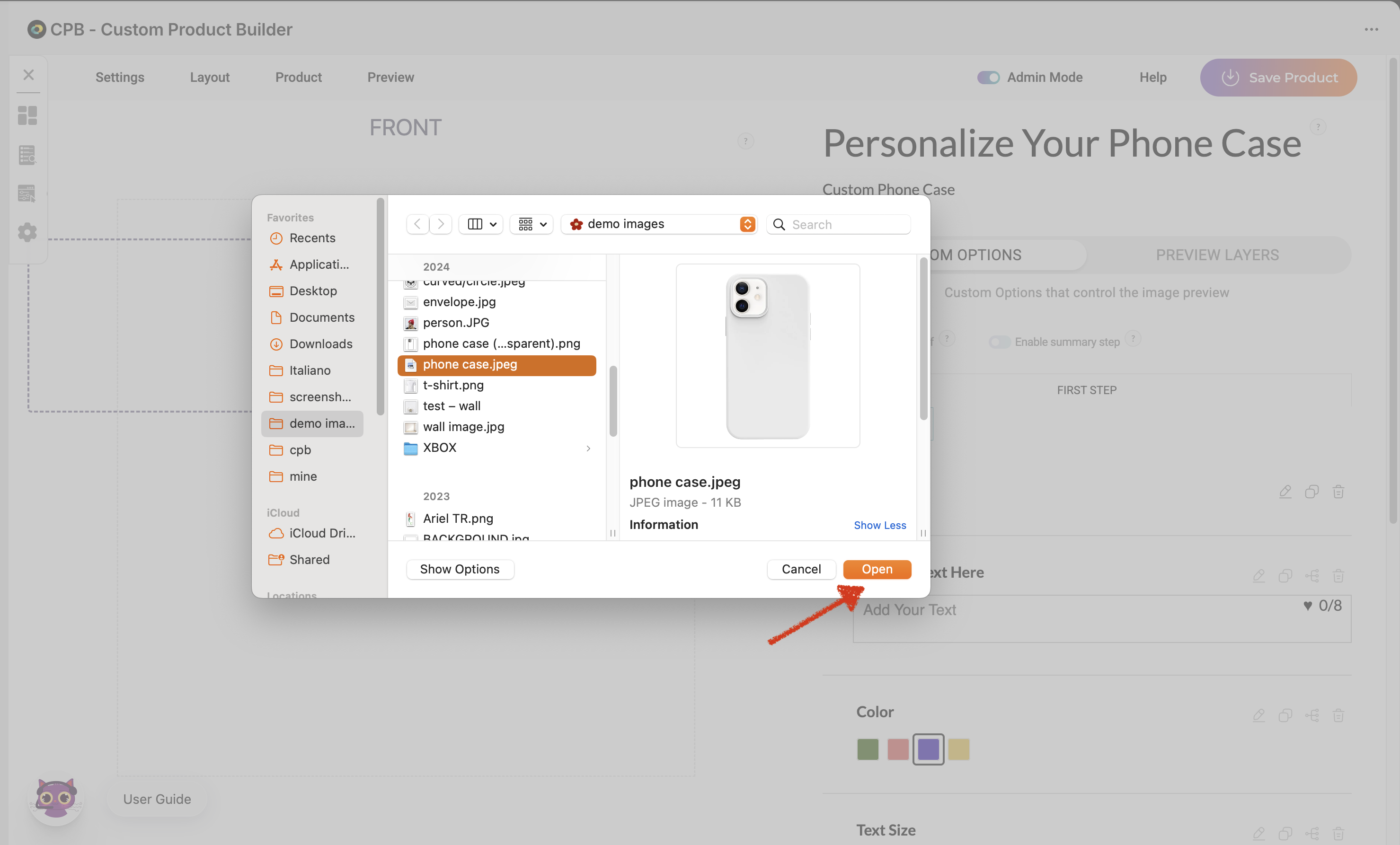The width and height of the screenshot is (1400, 845).
Task: Go back in the file dialog
Action: coord(417,224)
